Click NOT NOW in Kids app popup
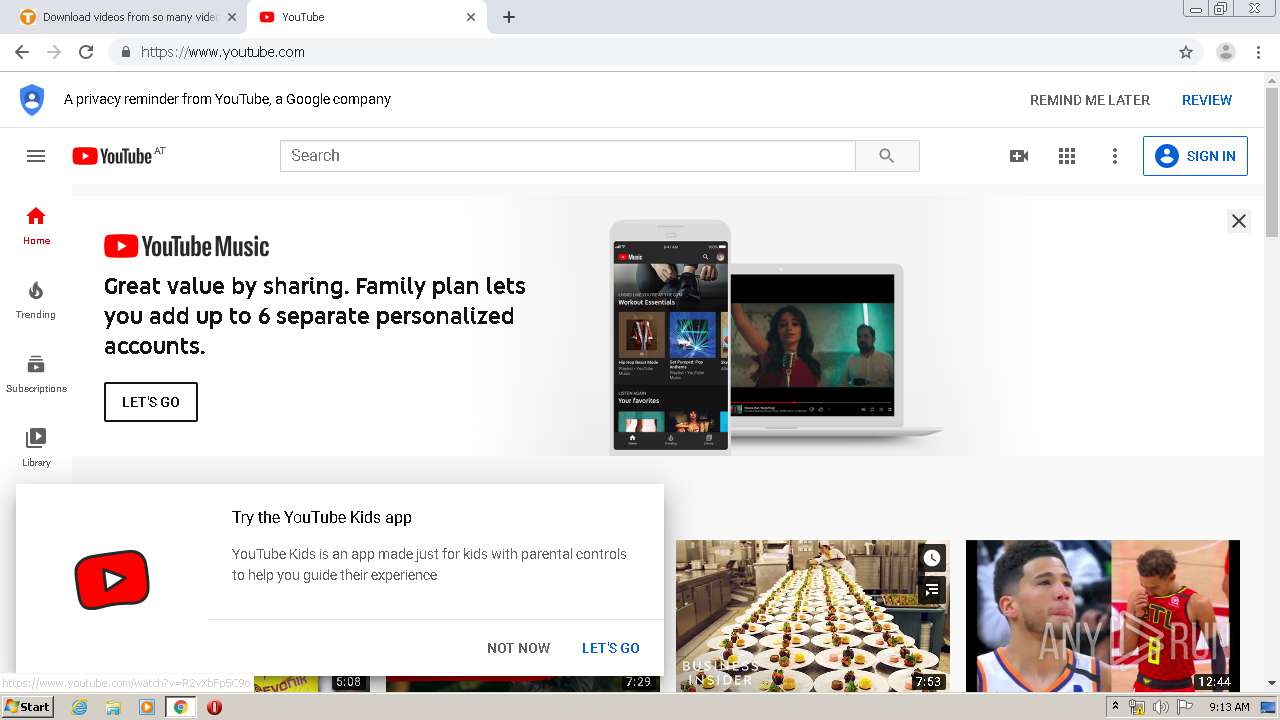The height and width of the screenshot is (720, 1280). pos(518,648)
